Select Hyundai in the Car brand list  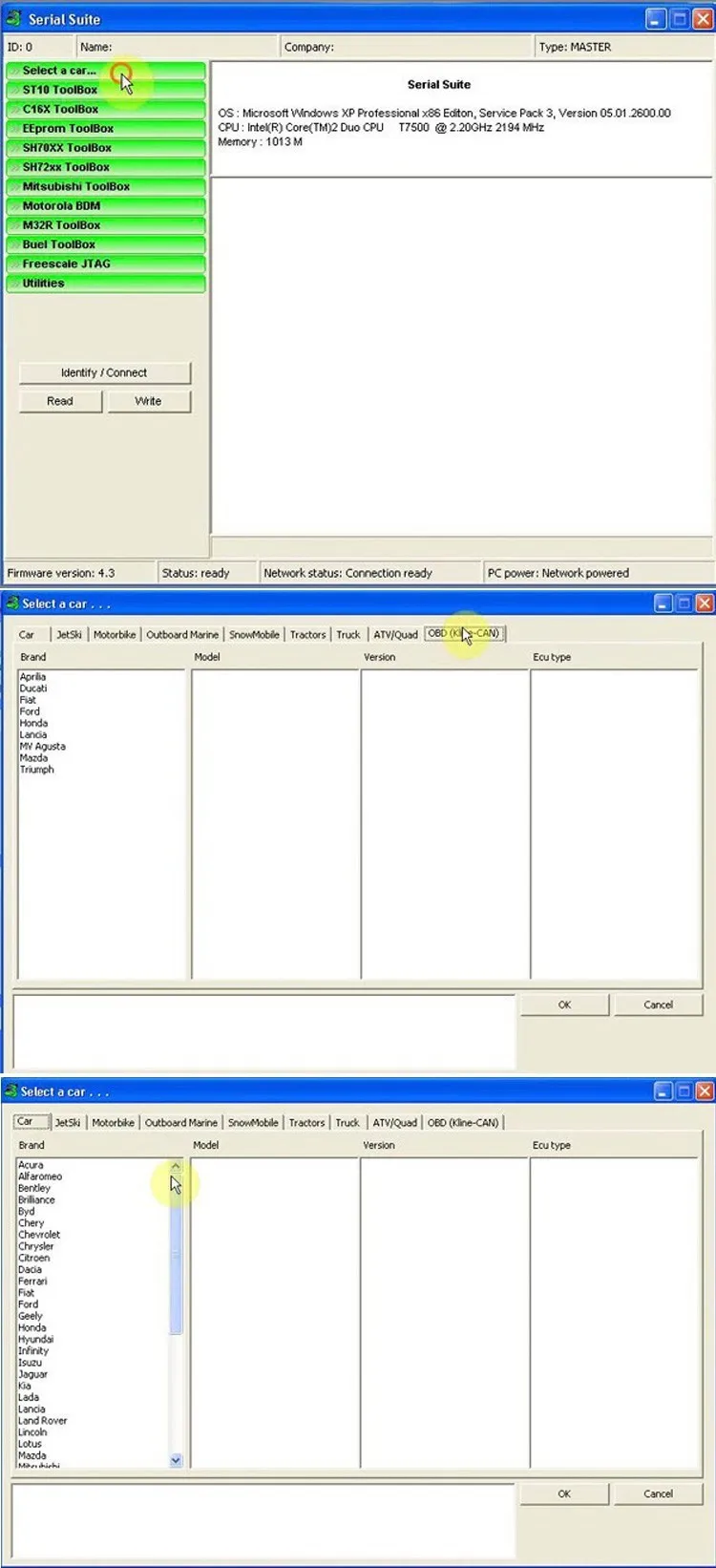(36, 1340)
